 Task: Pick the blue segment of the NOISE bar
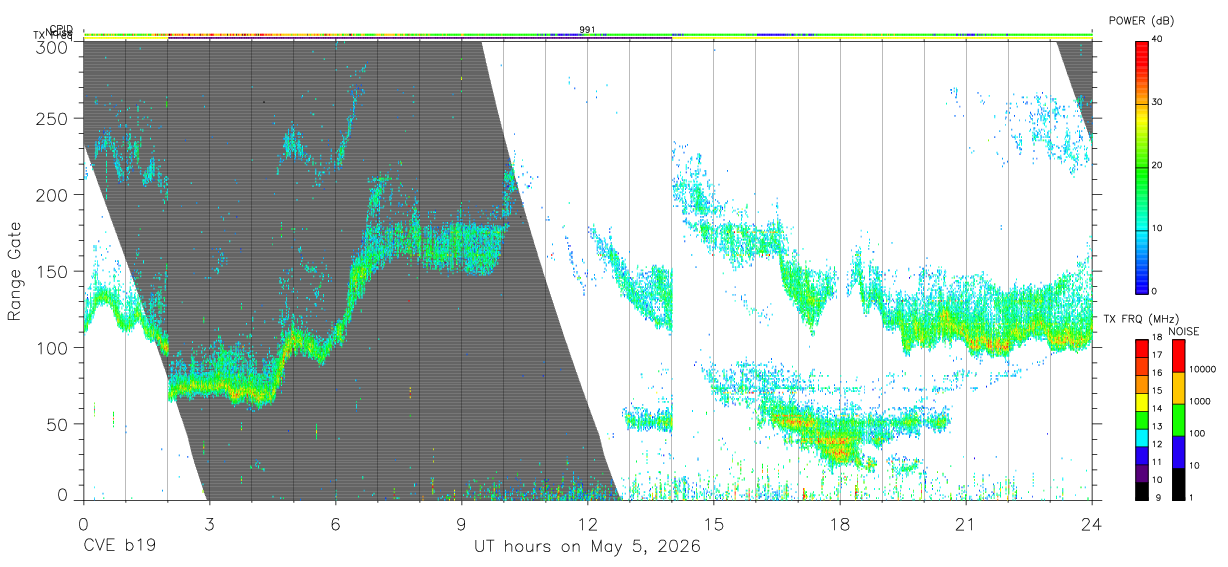coord(1179,452)
